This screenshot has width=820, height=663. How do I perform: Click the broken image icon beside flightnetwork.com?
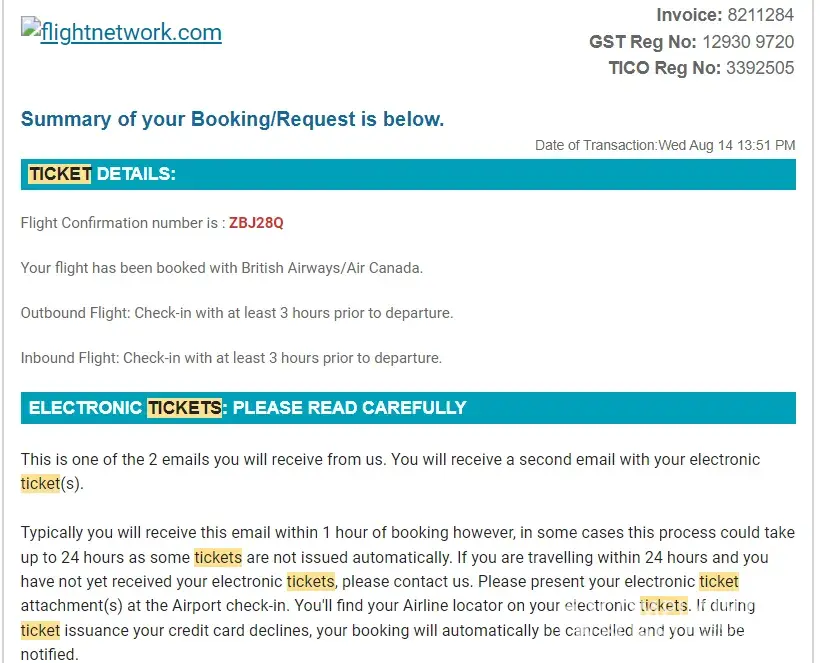30,29
